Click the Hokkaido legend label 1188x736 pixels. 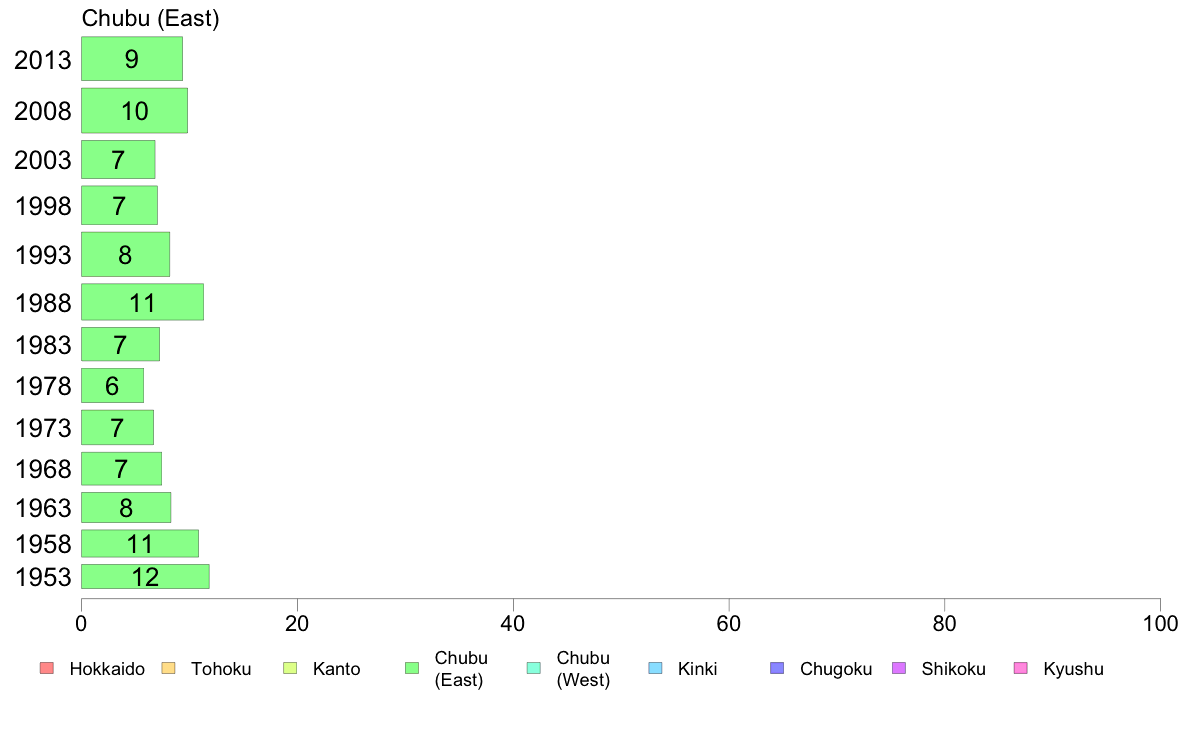click(x=107, y=669)
